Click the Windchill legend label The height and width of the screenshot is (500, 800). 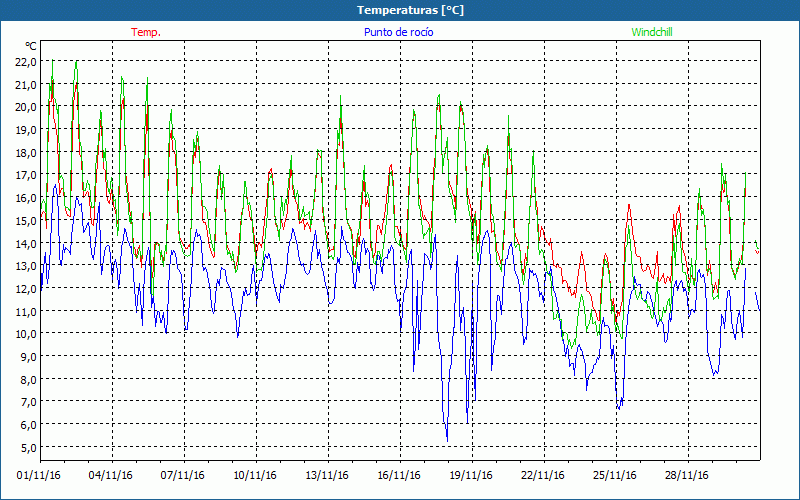(652, 32)
